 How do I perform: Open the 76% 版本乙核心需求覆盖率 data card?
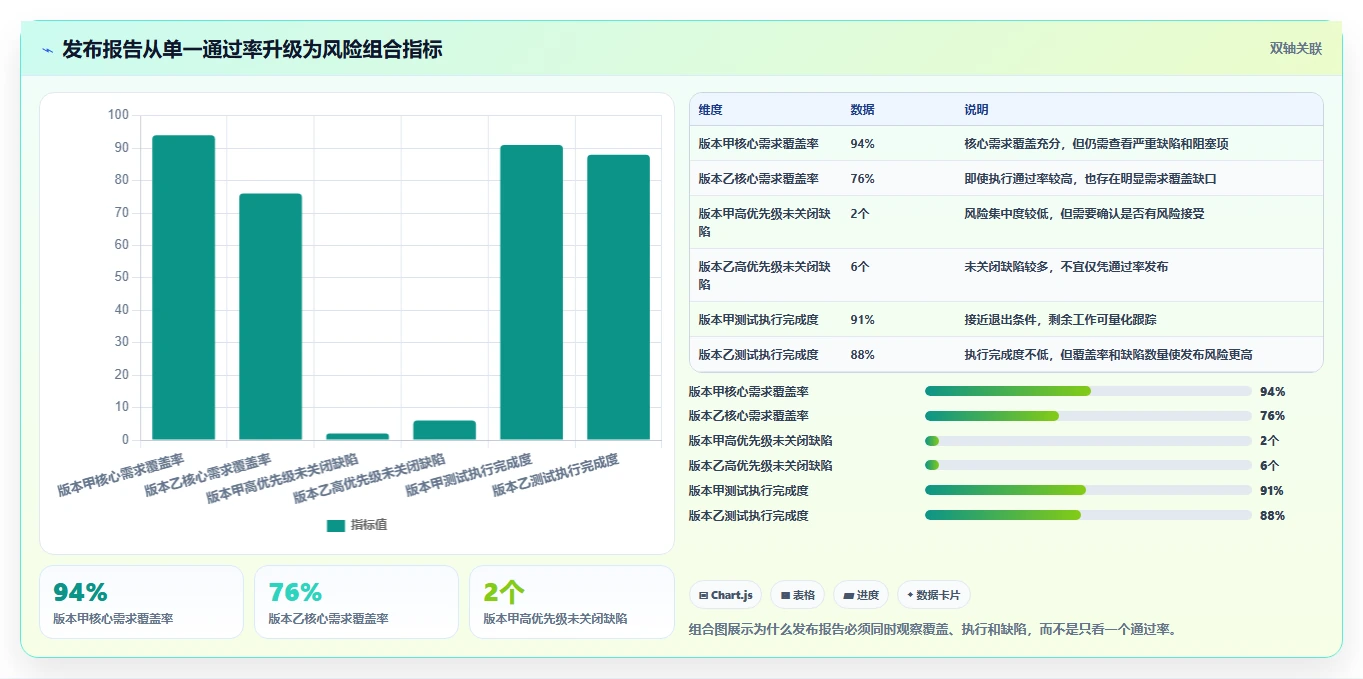356,602
